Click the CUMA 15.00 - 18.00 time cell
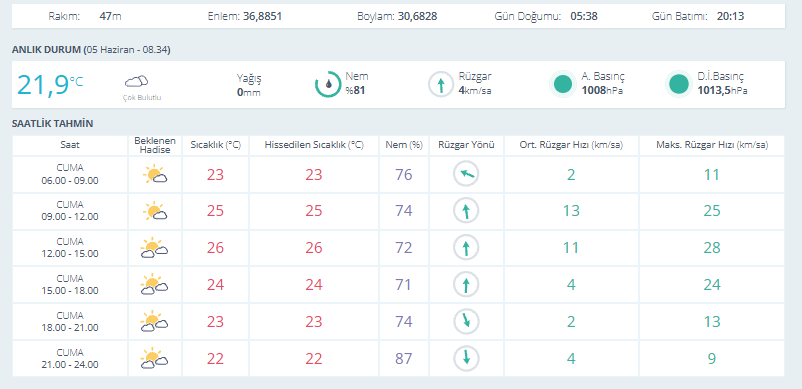Image resolution: width=802 pixels, height=389 pixels. coord(70,285)
